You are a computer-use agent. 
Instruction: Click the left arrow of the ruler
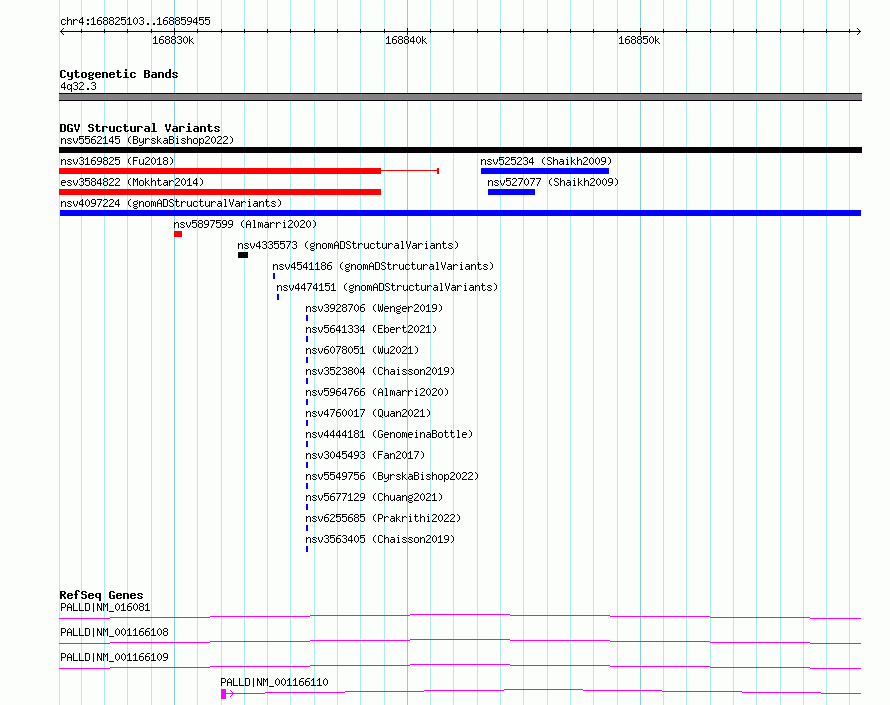point(62,31)
